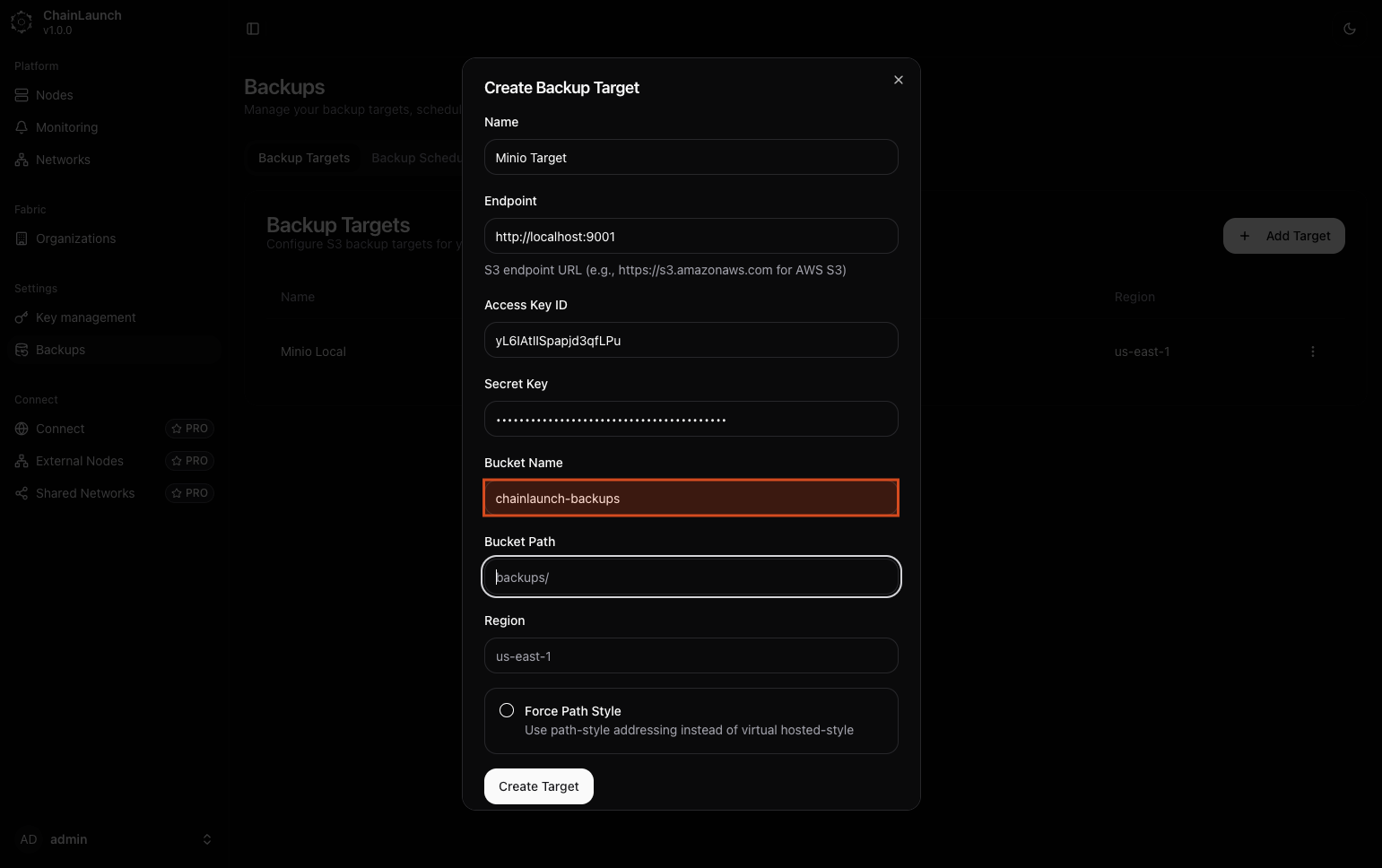Toggle the sidebar collapse icon
1382x868 pixels.
pyautogui.click(x=253, y=29)
